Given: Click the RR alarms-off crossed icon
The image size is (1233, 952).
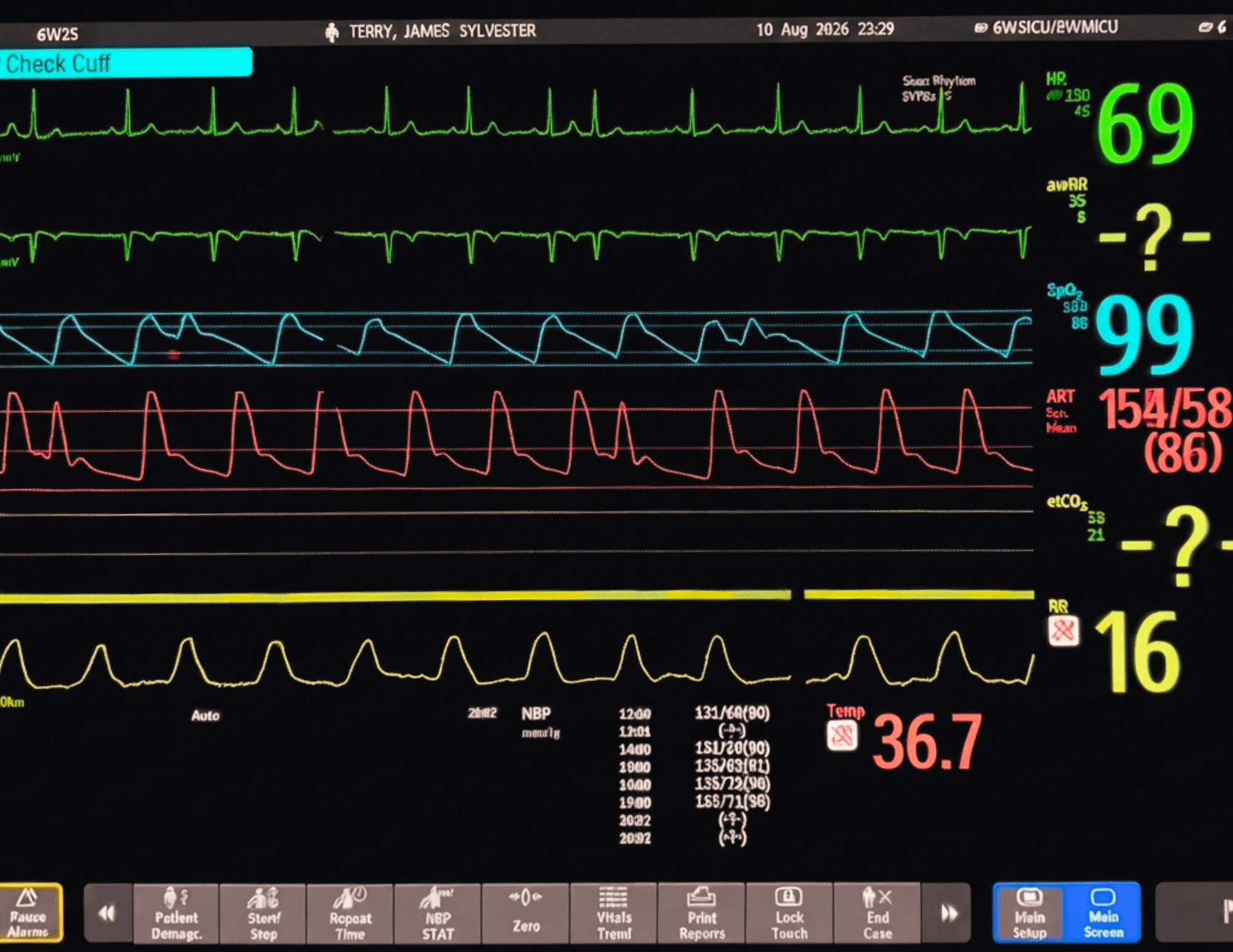Looking at the screenshot, I should tap(1063, 631).
